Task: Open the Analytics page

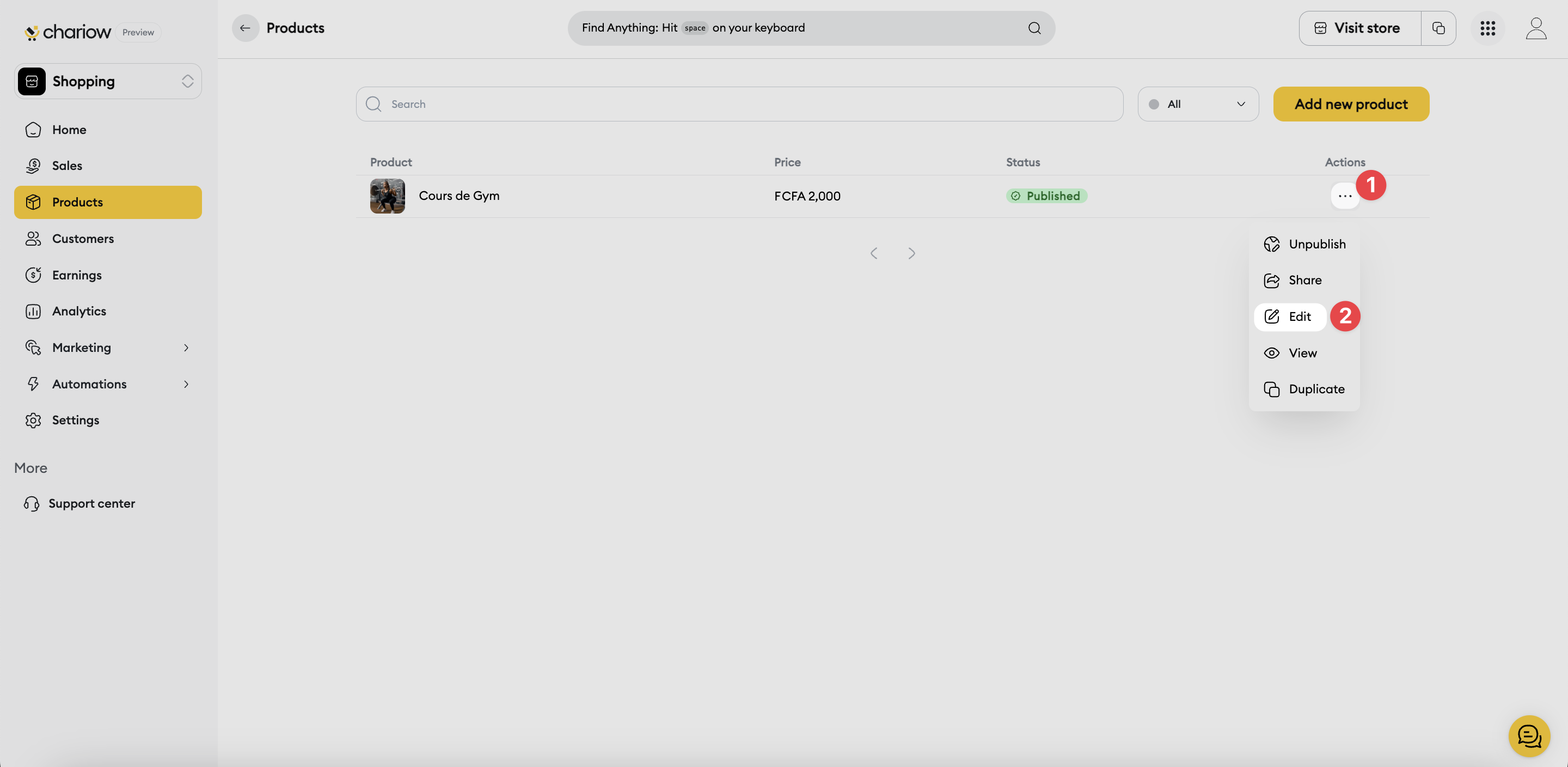Action: pyautogui.click(x=108, y=311)
